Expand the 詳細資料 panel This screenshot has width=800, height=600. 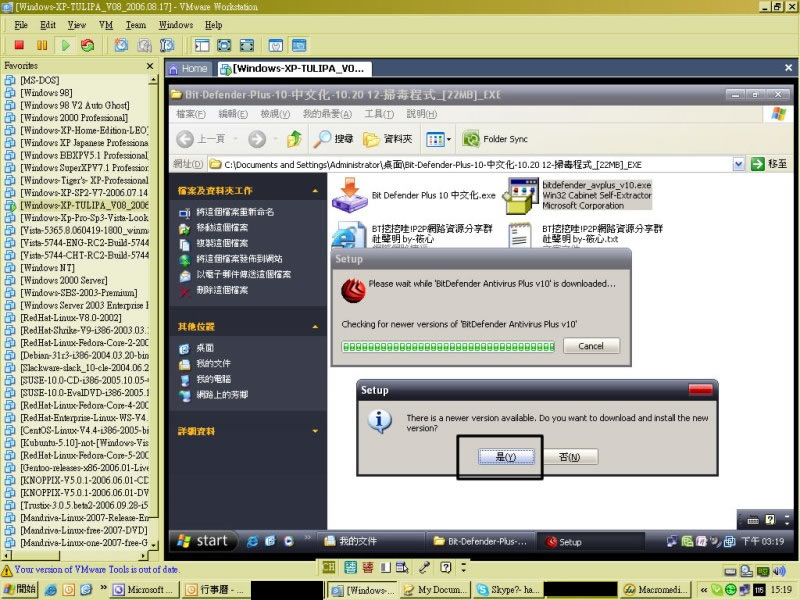click(x=315, y=431)
